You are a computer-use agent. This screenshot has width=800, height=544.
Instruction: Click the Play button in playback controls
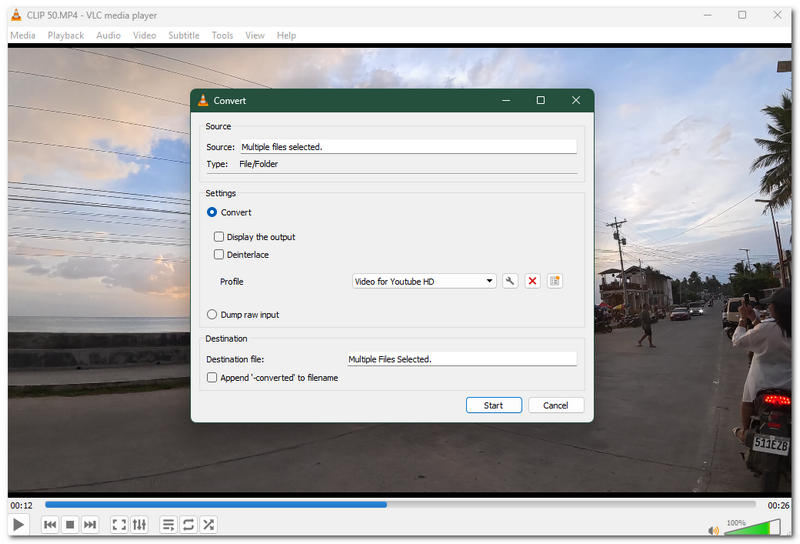point(18,524)
